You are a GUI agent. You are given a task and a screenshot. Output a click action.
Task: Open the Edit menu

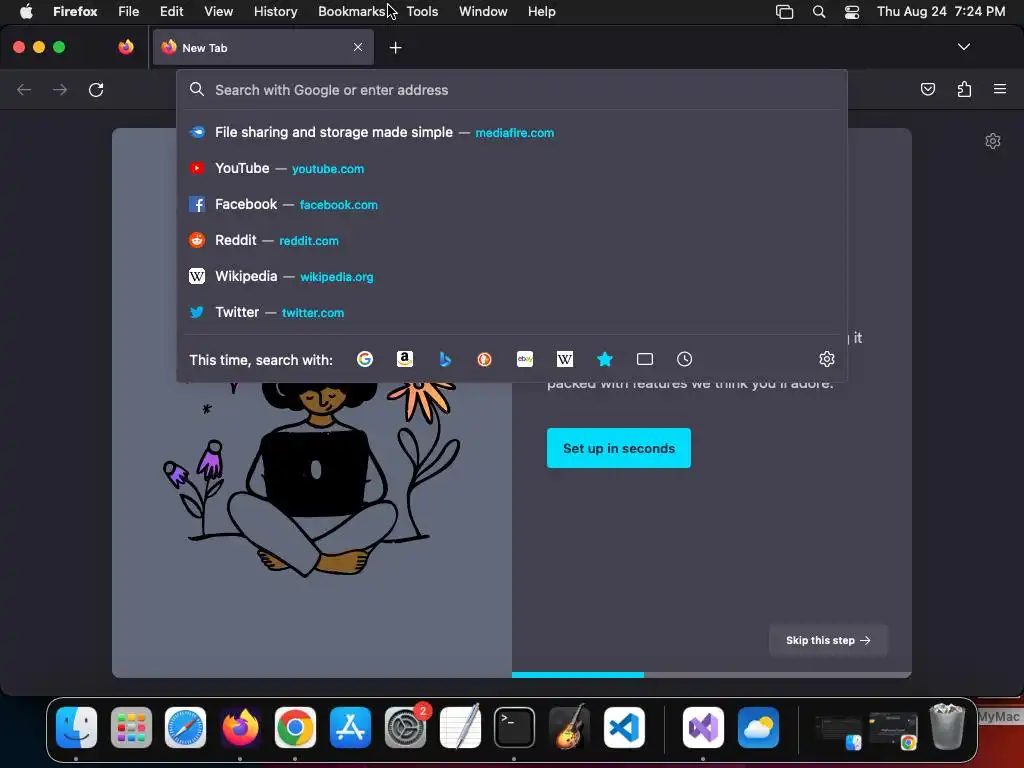171,11
